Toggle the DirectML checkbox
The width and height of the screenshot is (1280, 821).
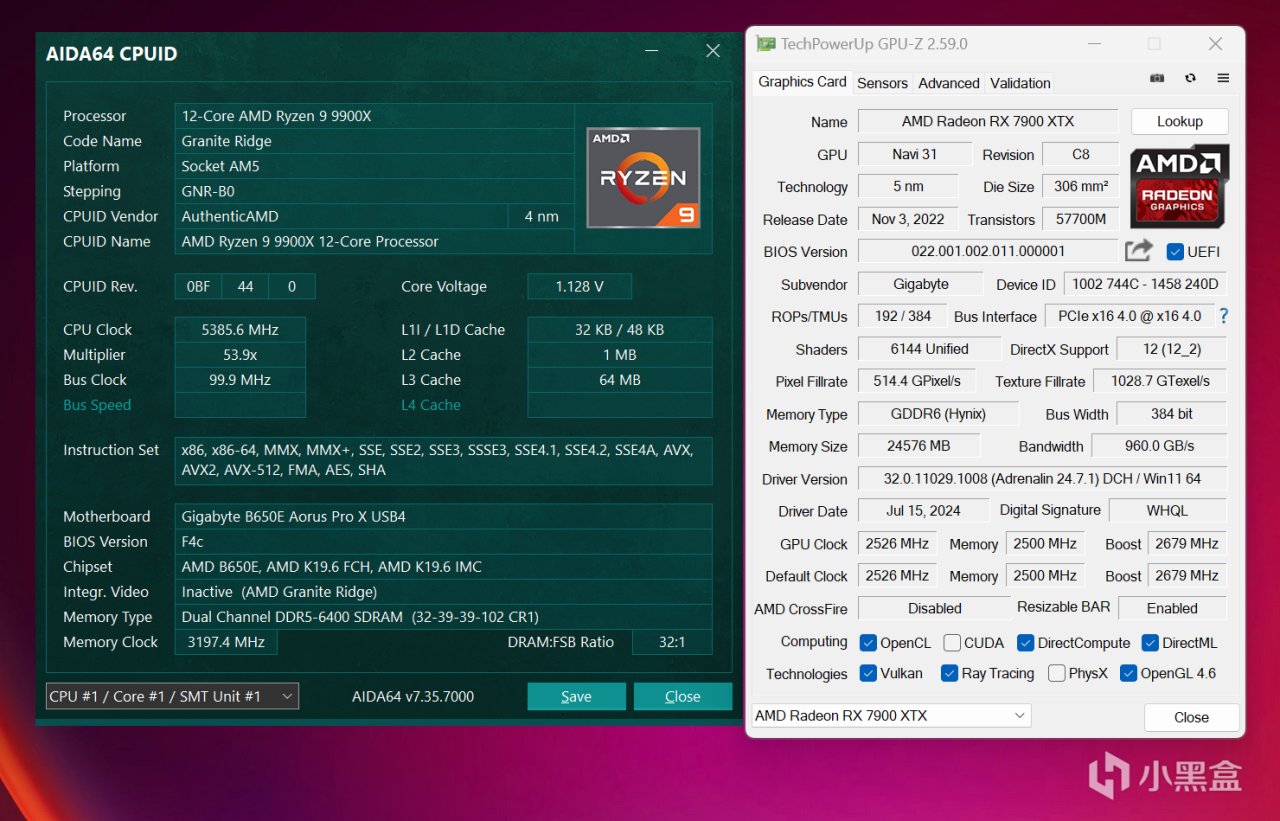pos(1150,643)
